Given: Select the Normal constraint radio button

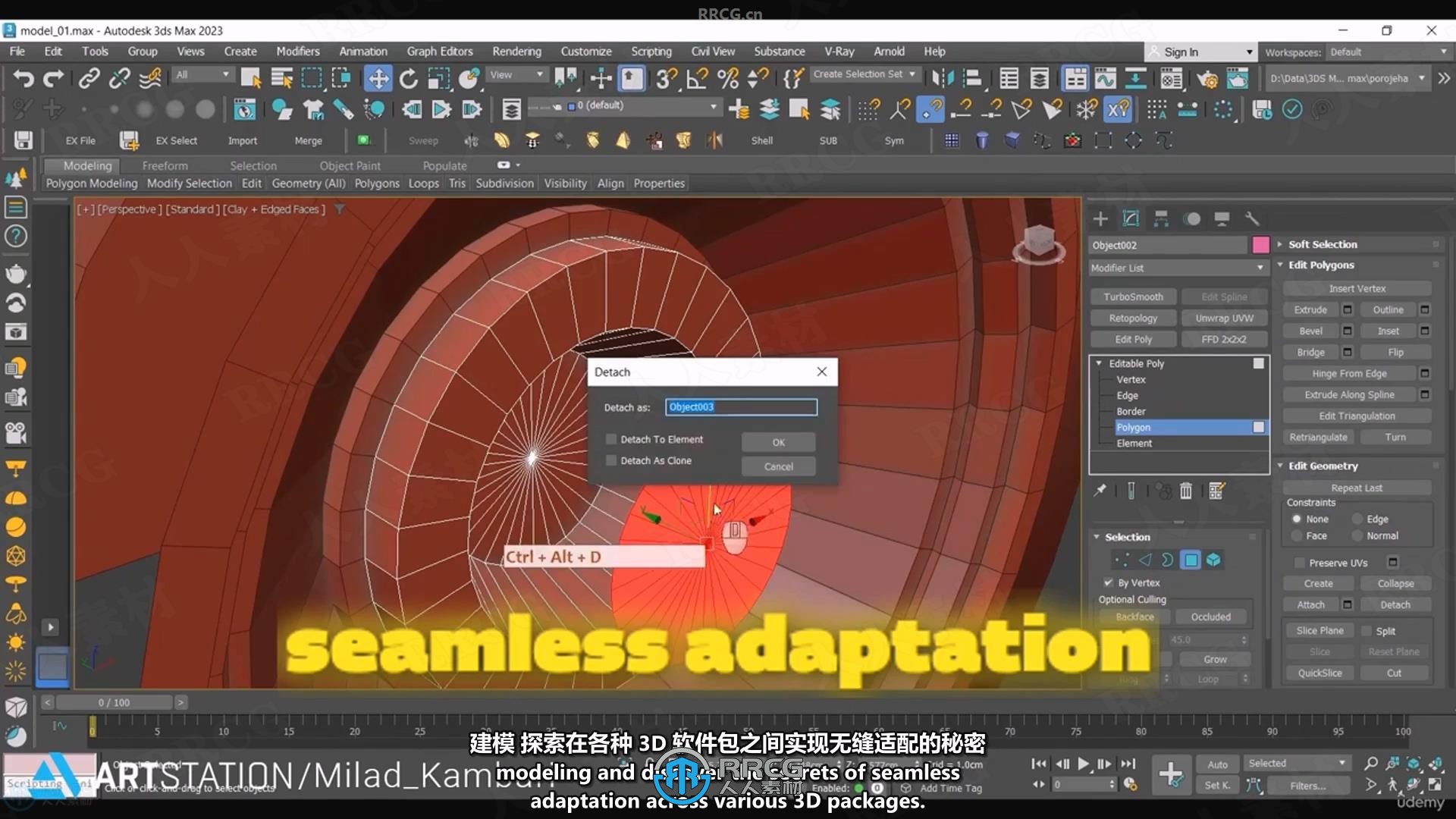Looking at the screenshot, I should [x=1357, y=535].
